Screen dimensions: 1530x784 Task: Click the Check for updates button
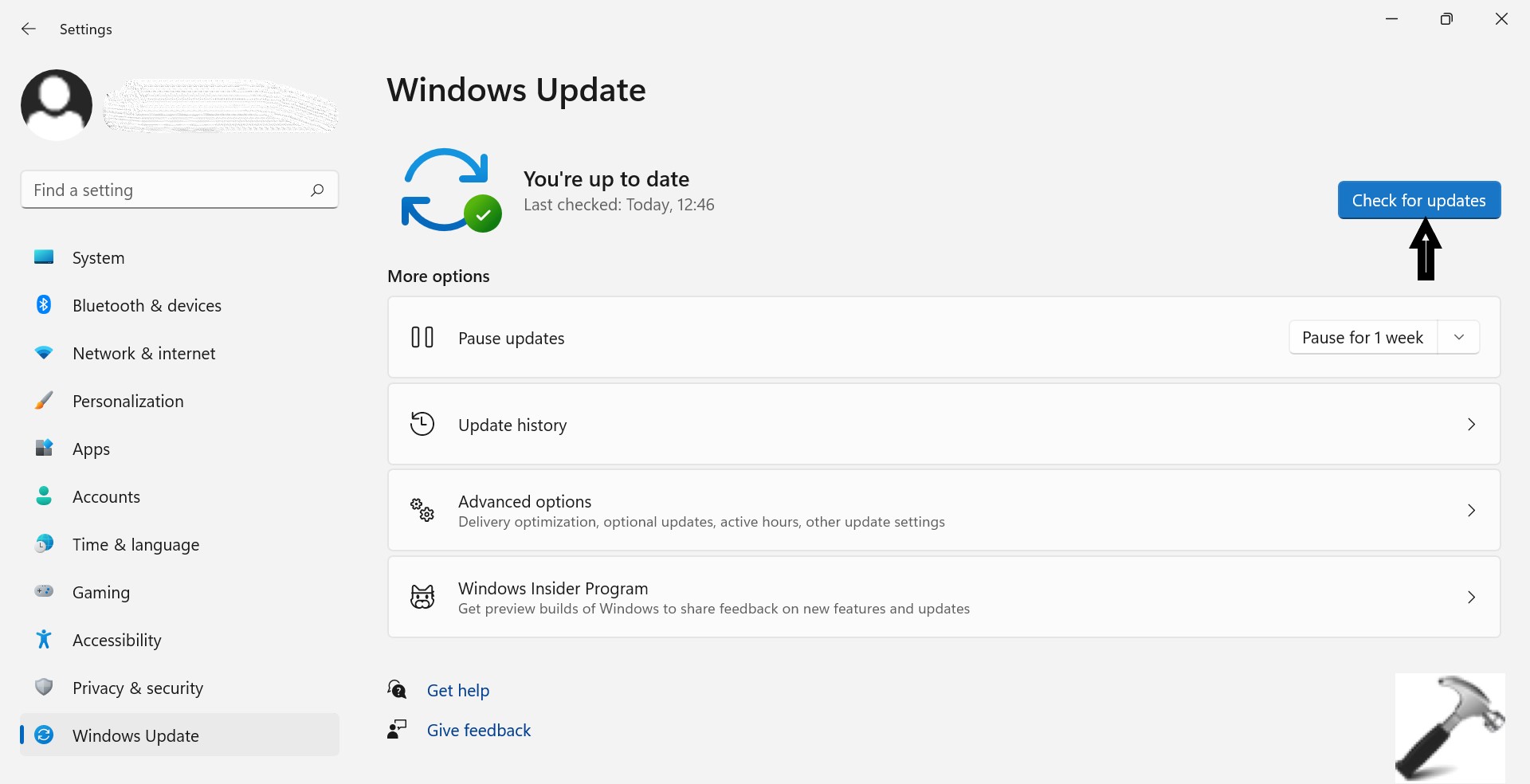tap(1419, 200)
